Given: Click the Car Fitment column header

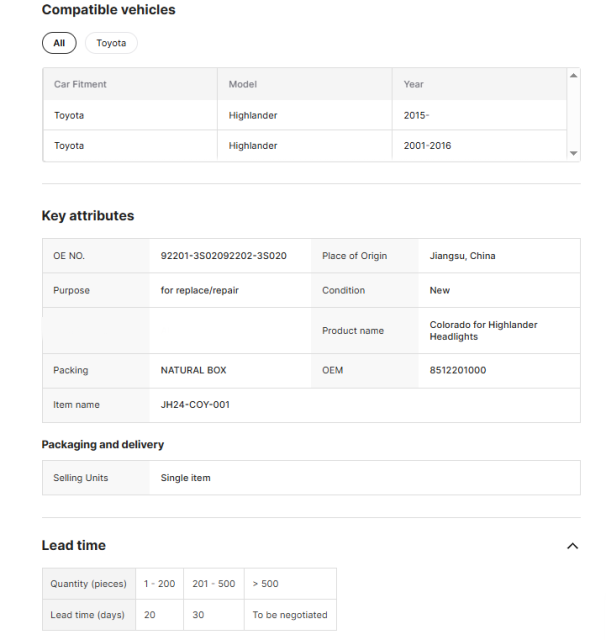Looking at the screenshot, I should tap(80, 84).
